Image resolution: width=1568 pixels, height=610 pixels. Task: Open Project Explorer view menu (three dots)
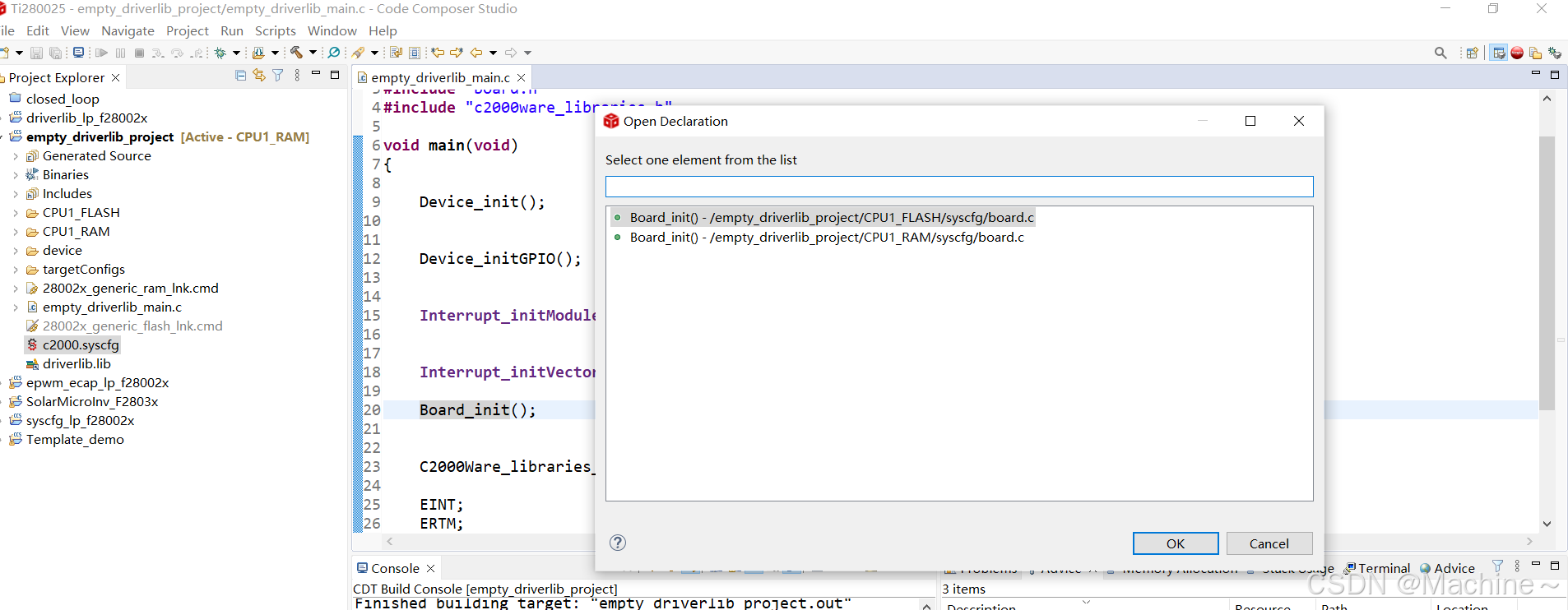pos(297,76)
